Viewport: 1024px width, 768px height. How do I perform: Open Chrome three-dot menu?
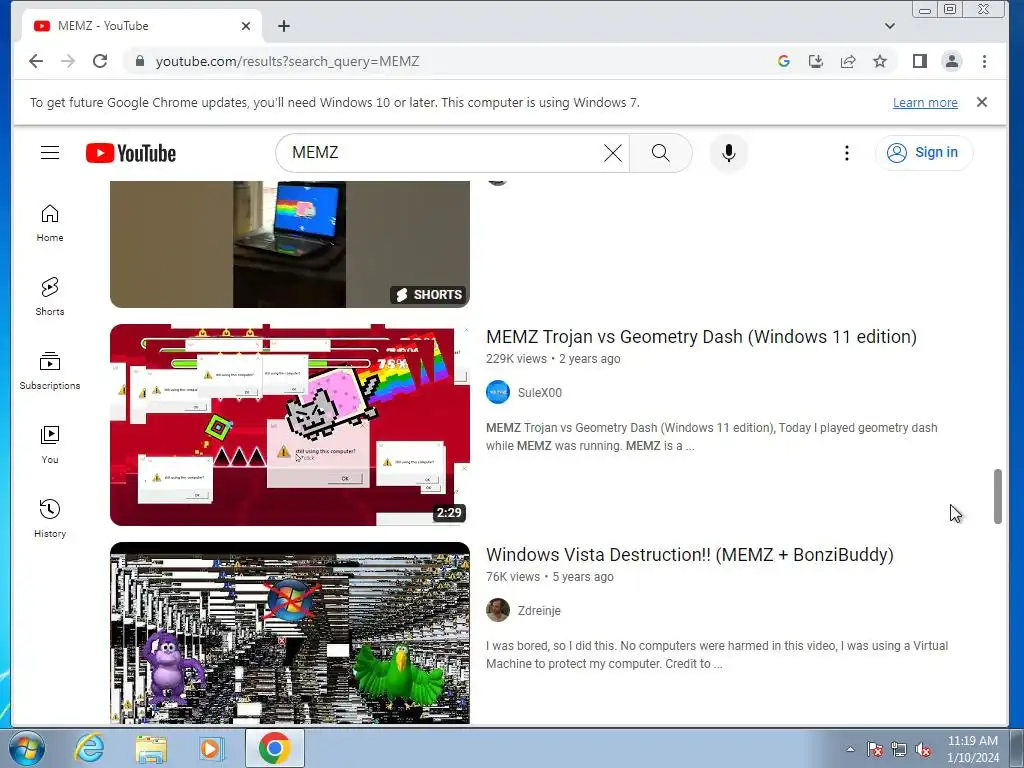pos(984,61)
